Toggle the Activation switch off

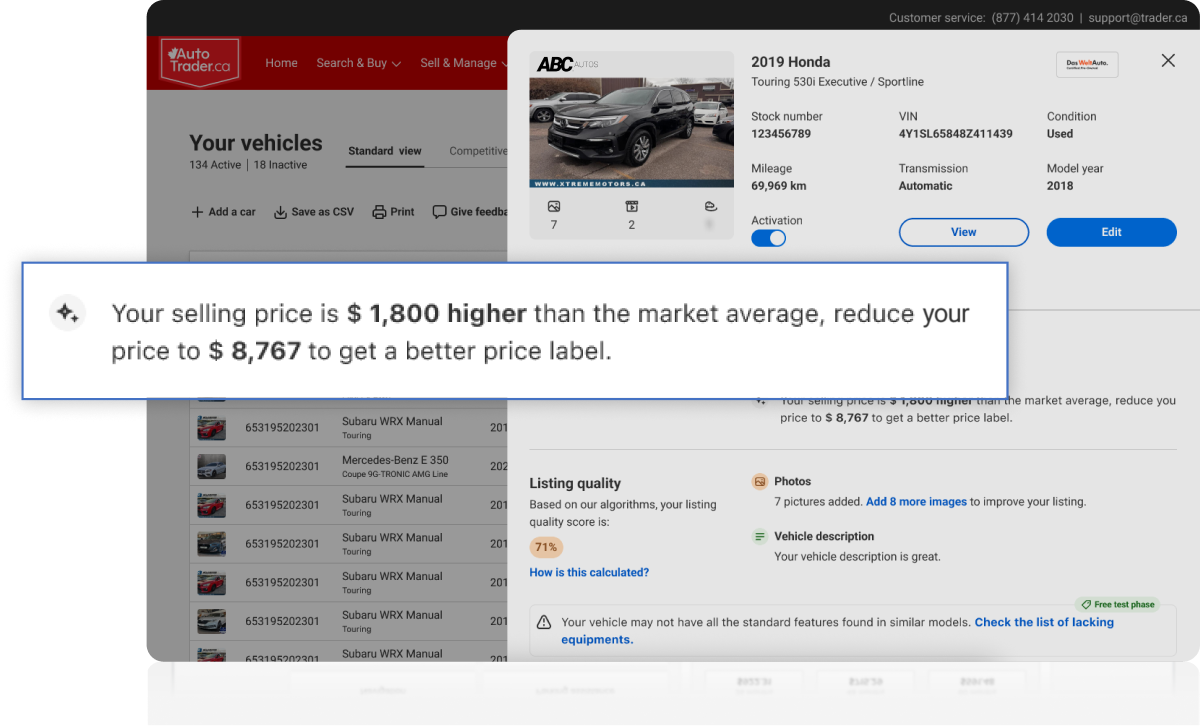click(x=768, y=238)
